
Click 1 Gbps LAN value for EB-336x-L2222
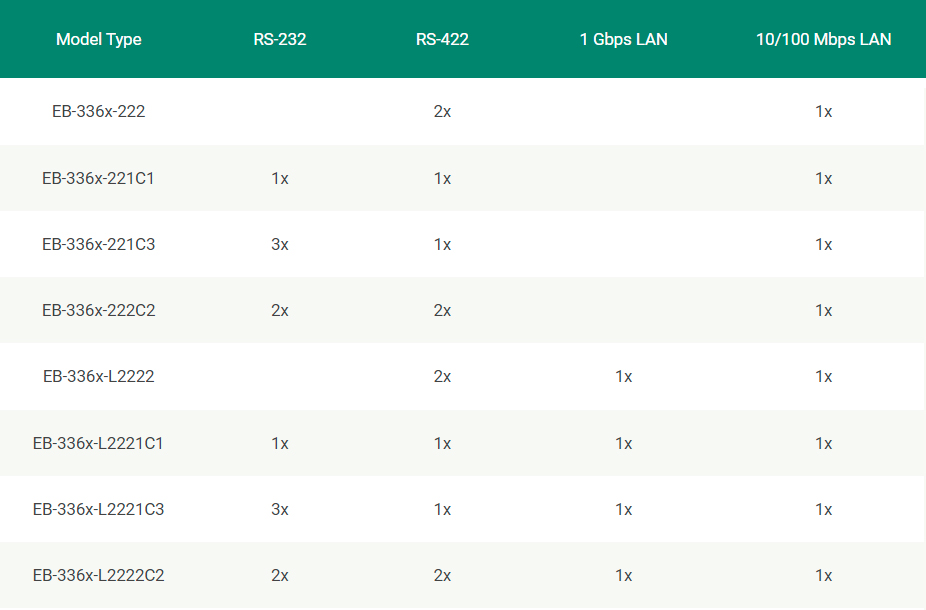point(624,377)
